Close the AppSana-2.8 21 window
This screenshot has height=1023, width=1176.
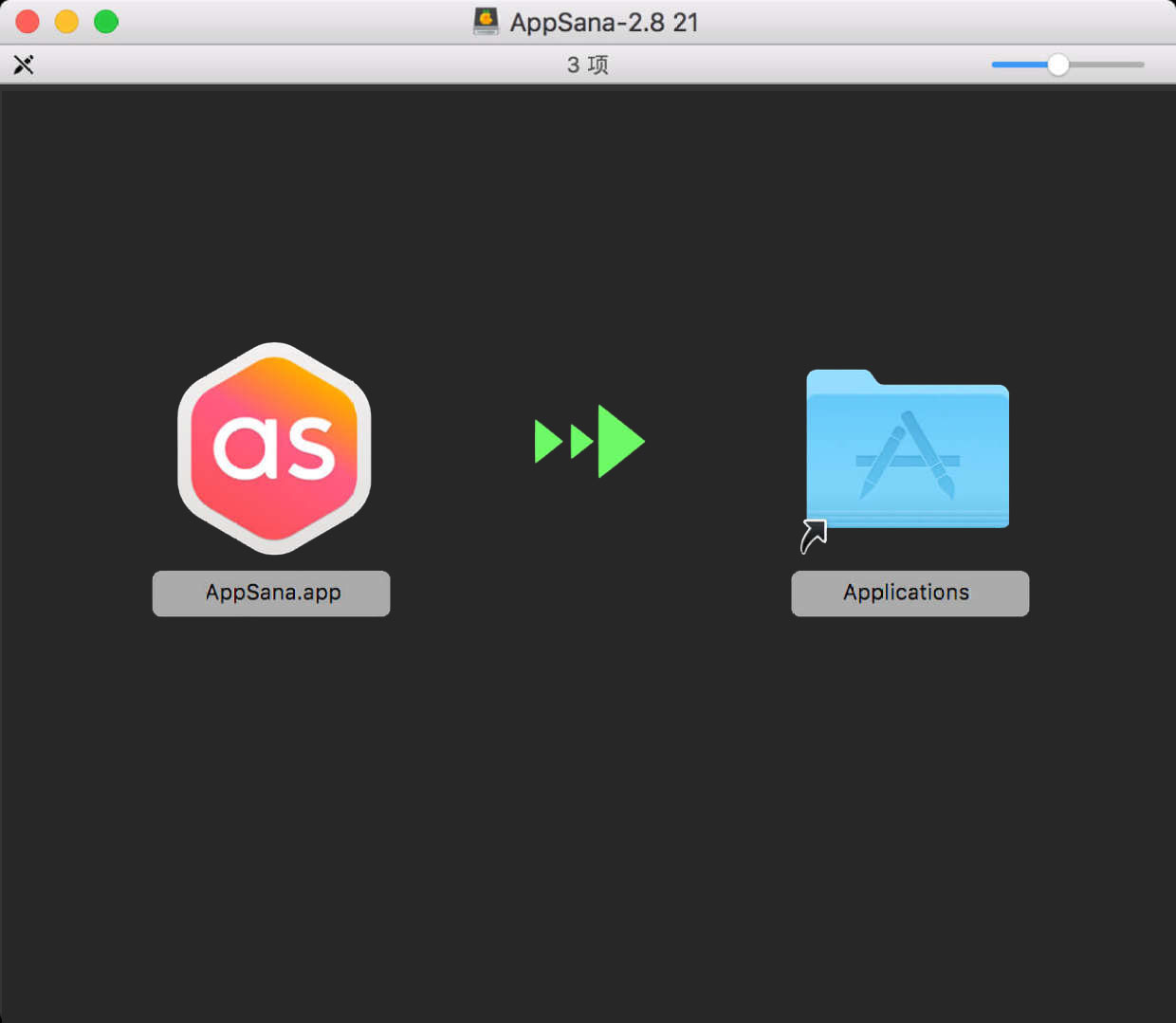click(28, 22)
